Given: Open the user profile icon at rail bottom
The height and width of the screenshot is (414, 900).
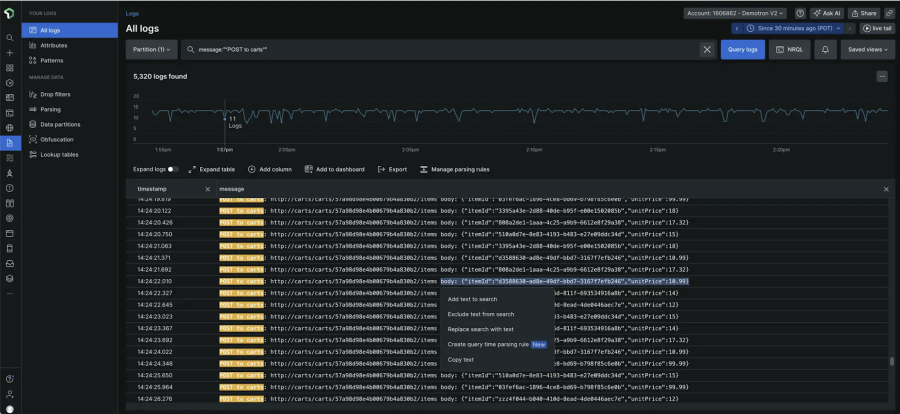Looking at the screenshot, I should pyautogui.click(x=10, y=394).
